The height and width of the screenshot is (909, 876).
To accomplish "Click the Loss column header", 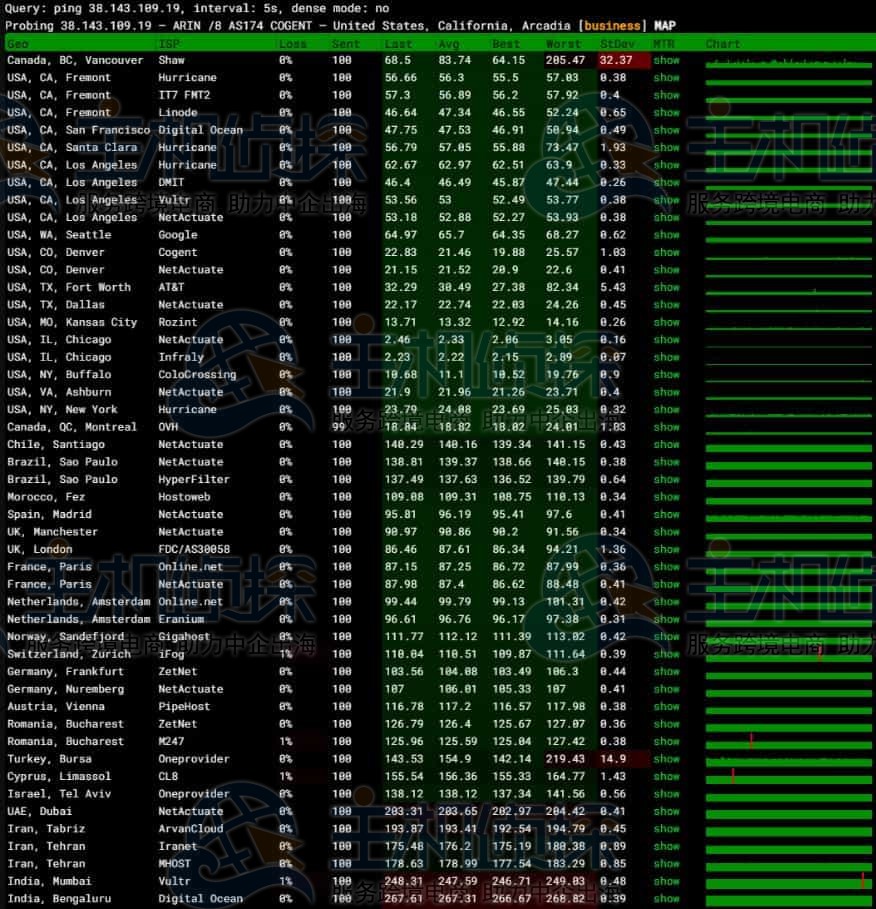I will click(x=292, y=44).
